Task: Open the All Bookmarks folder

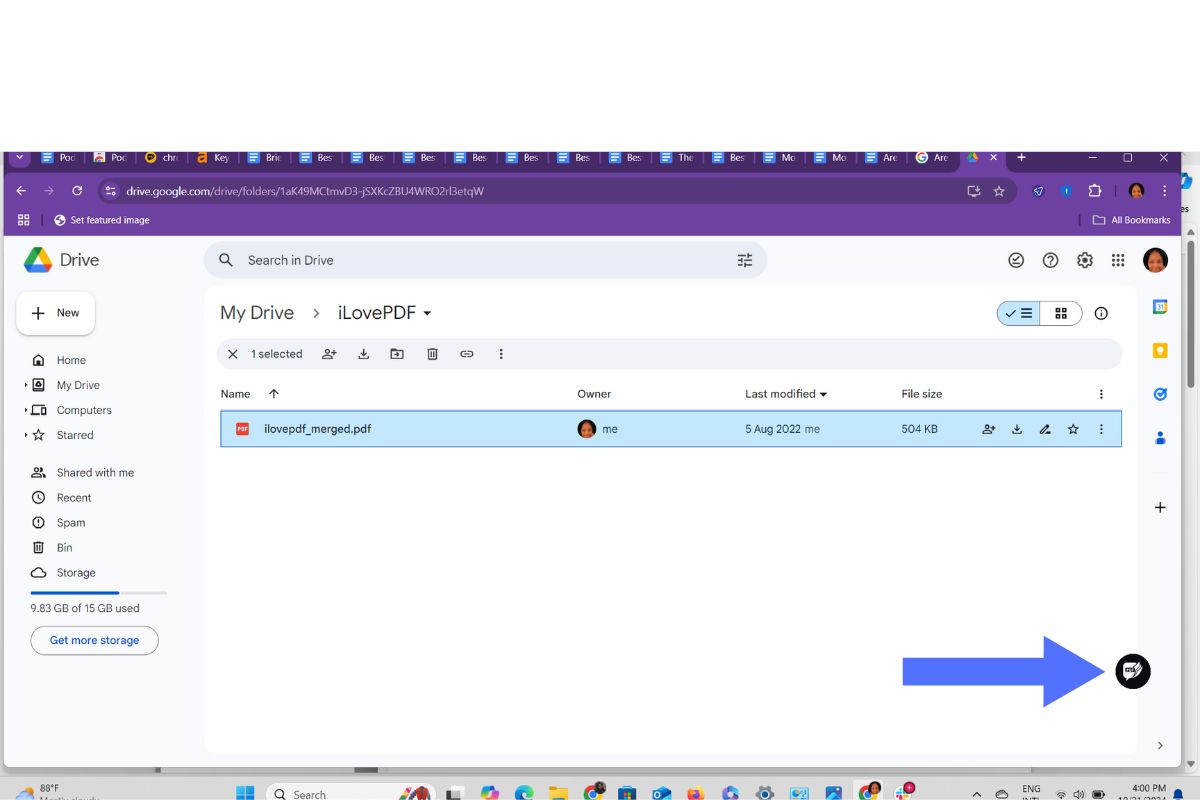Action: [x=1131, y=220]
